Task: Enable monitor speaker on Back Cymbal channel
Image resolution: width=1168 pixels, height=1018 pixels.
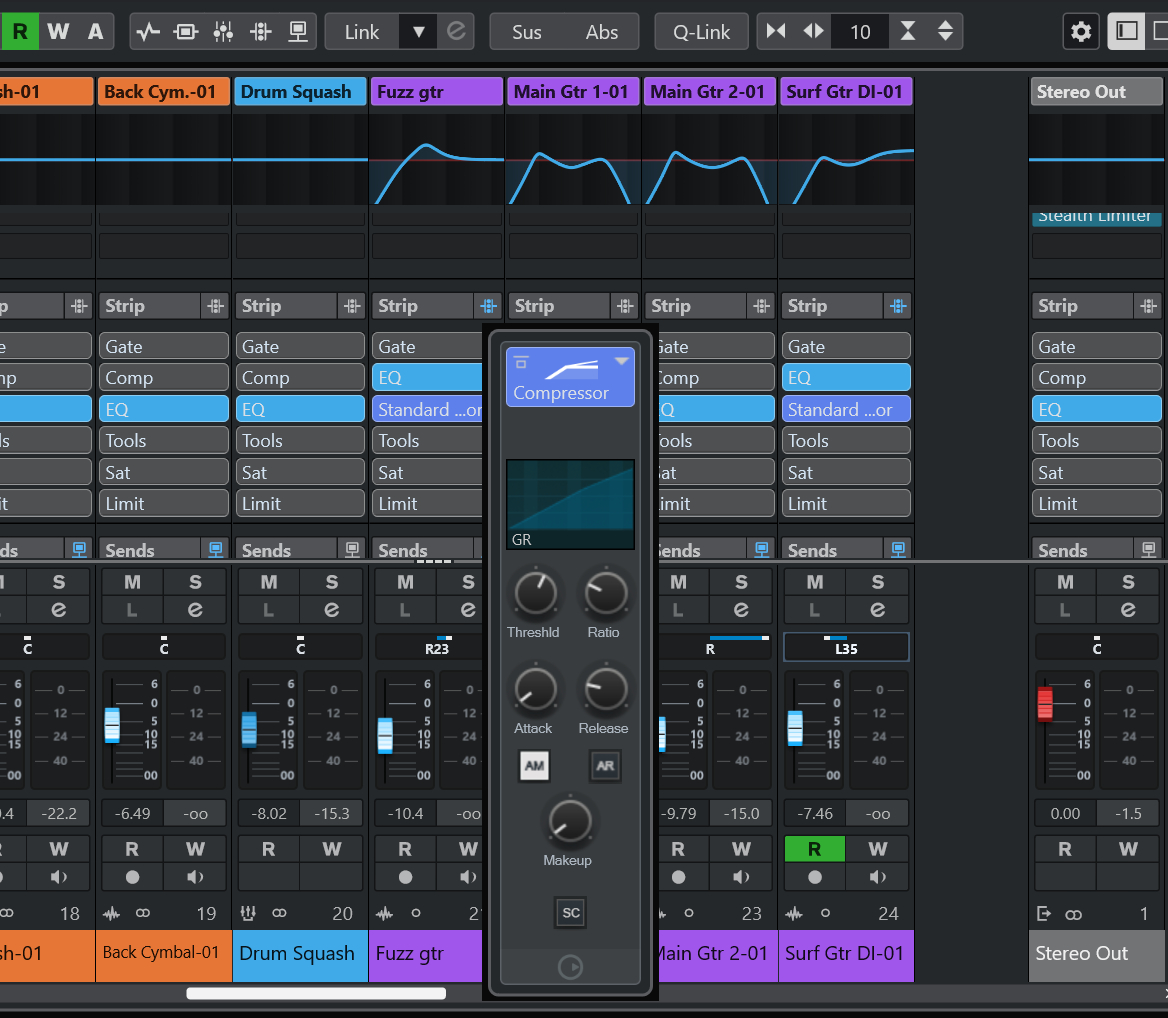Action: 195,877
